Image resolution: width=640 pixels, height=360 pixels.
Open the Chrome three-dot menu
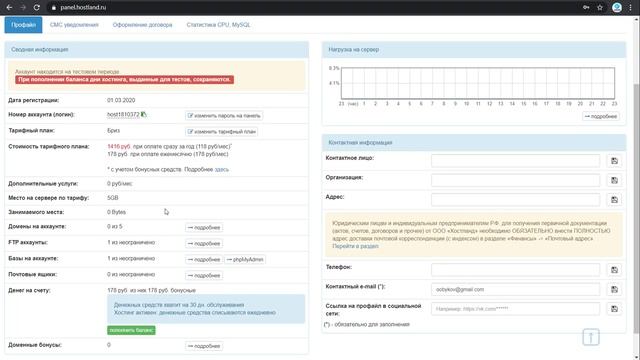[x=631, y=7]
